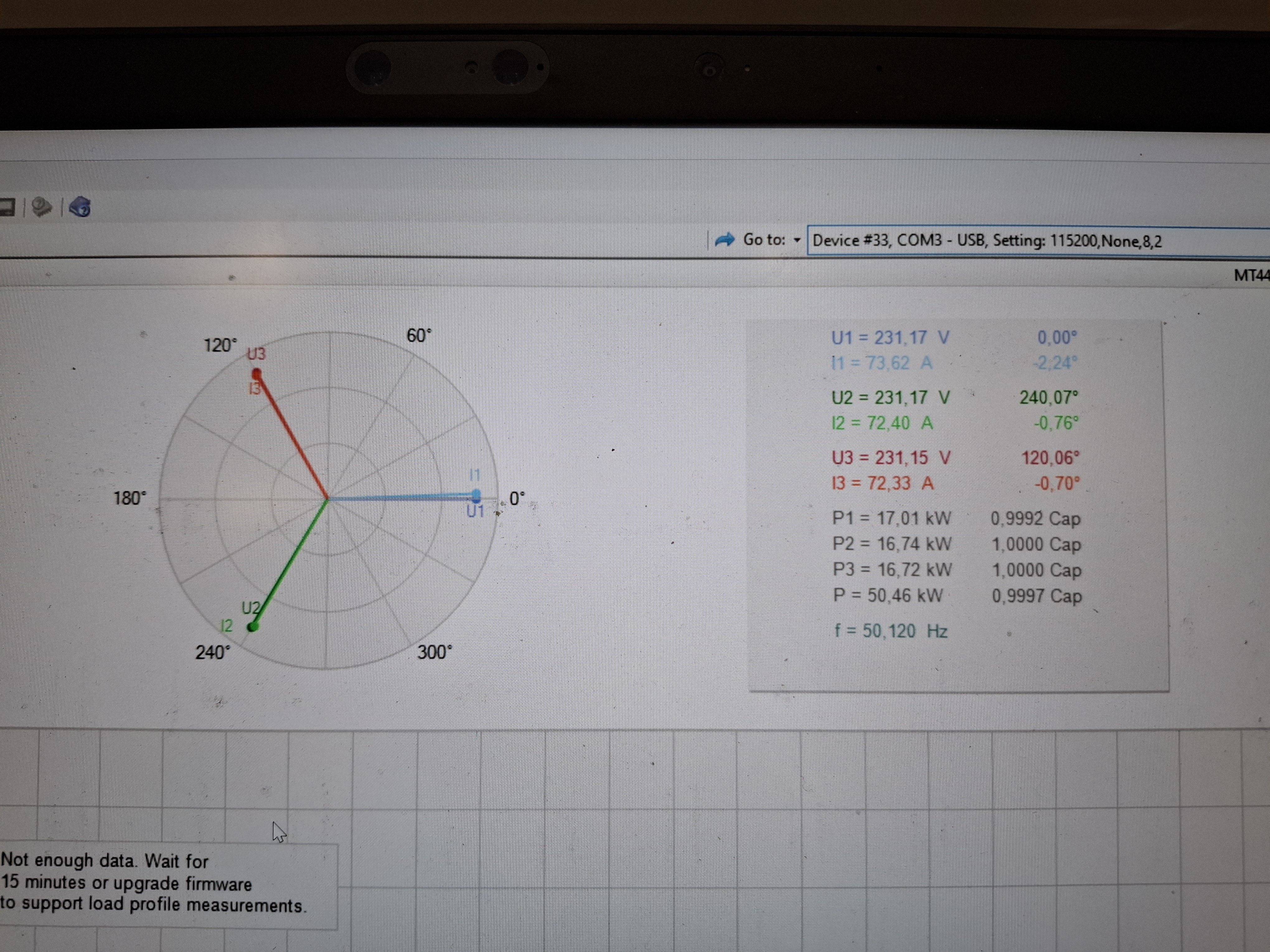Image resolution: width=1270 pixels, height=952 pixels.
Task: Click the 0,9997 Cap power factor value
Action: pos(1036,596)
